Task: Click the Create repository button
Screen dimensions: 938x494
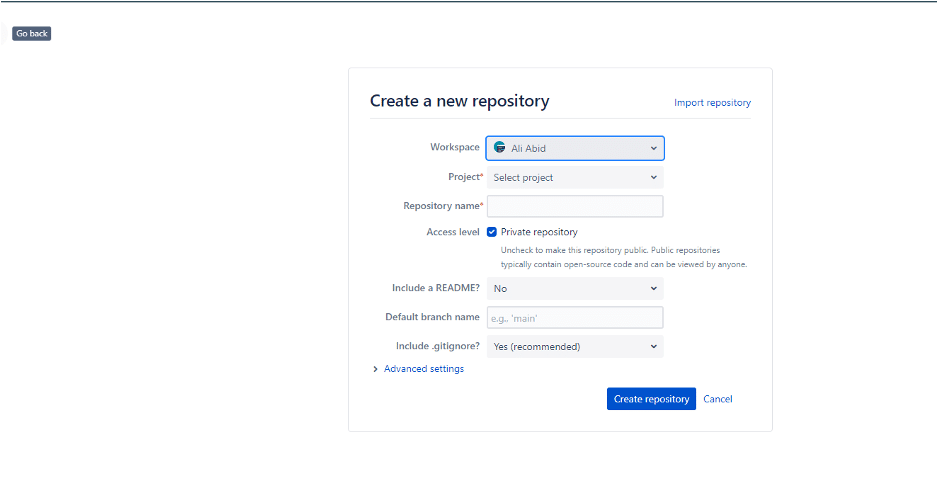Action: pos(651,399)
